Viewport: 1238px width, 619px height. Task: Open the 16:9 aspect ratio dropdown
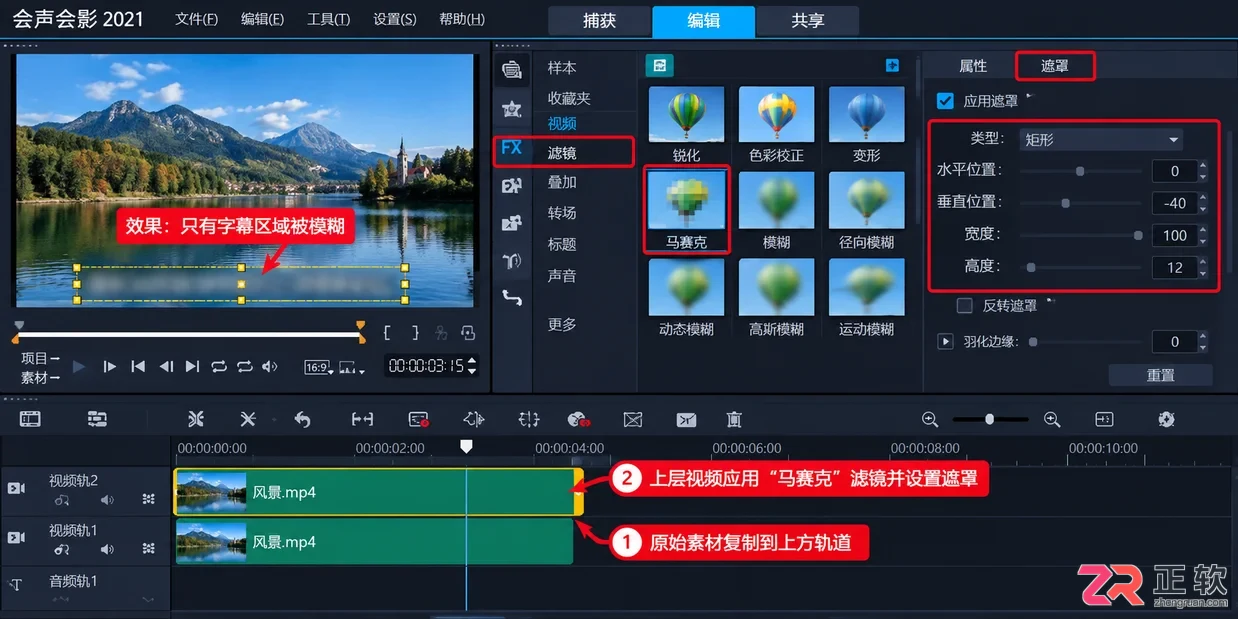click(x=318, y=368)
